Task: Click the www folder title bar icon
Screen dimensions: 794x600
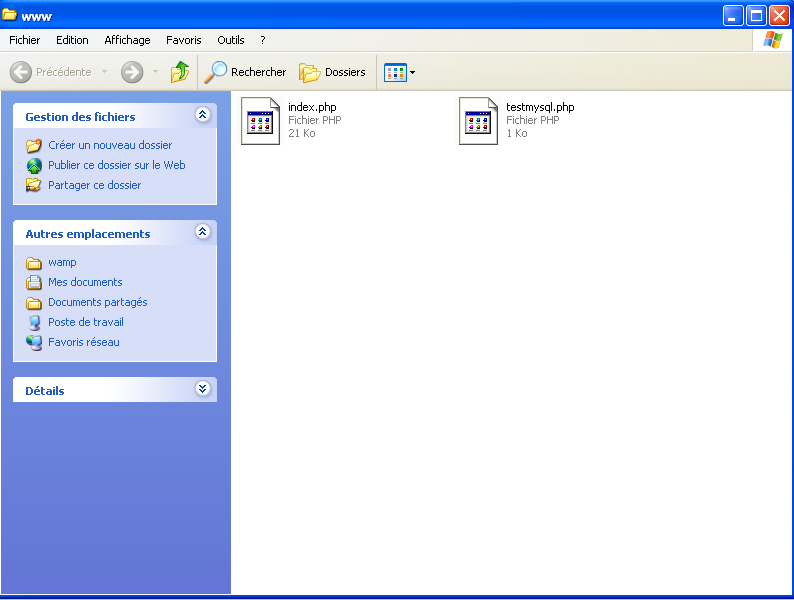Action: click(x=9, y=15)
